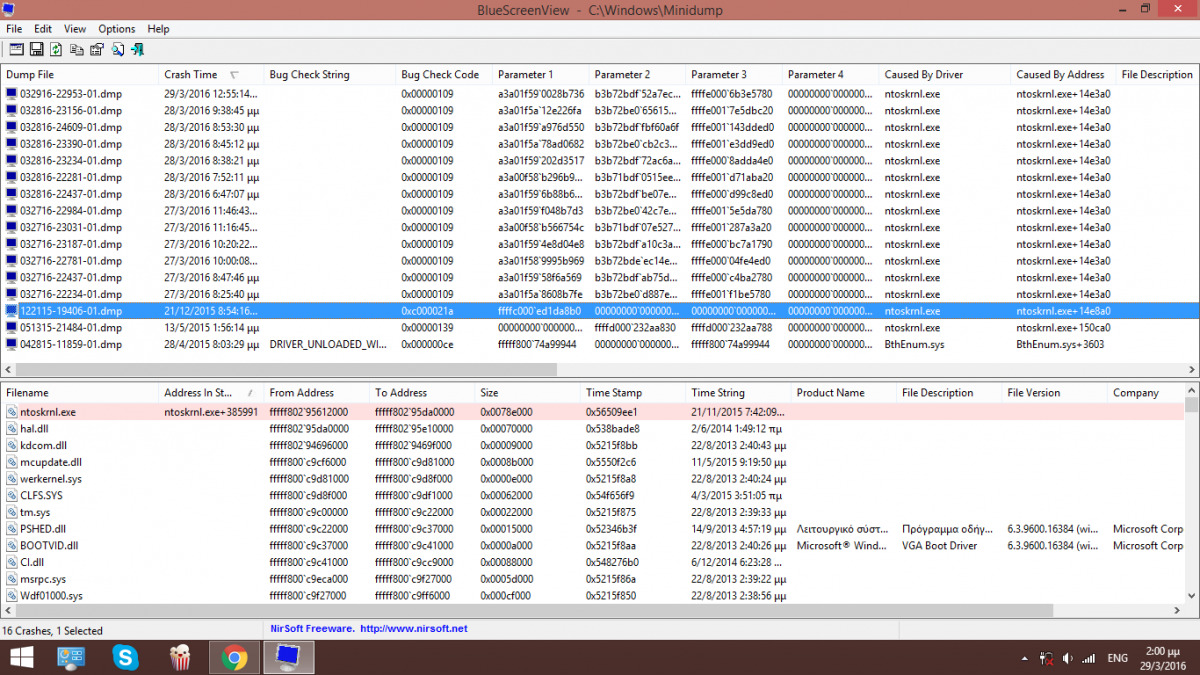Sort by the Crash Time column header
Viewport: 1200px width, 675px height.
click(210, 74)
